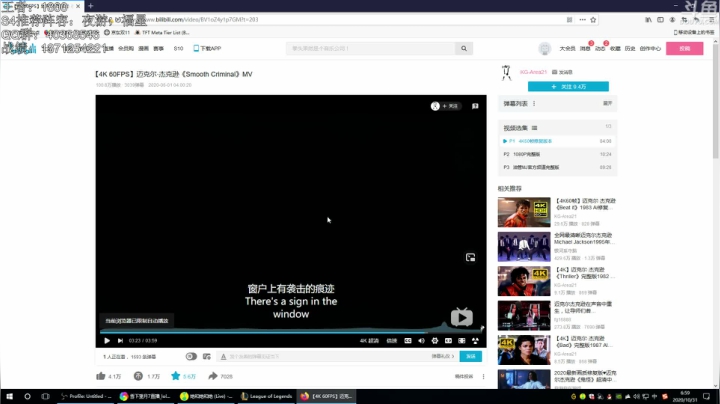Skip to next video in the player
The height and width of the screenshot is (404, 720).
(x=120, y=341)
